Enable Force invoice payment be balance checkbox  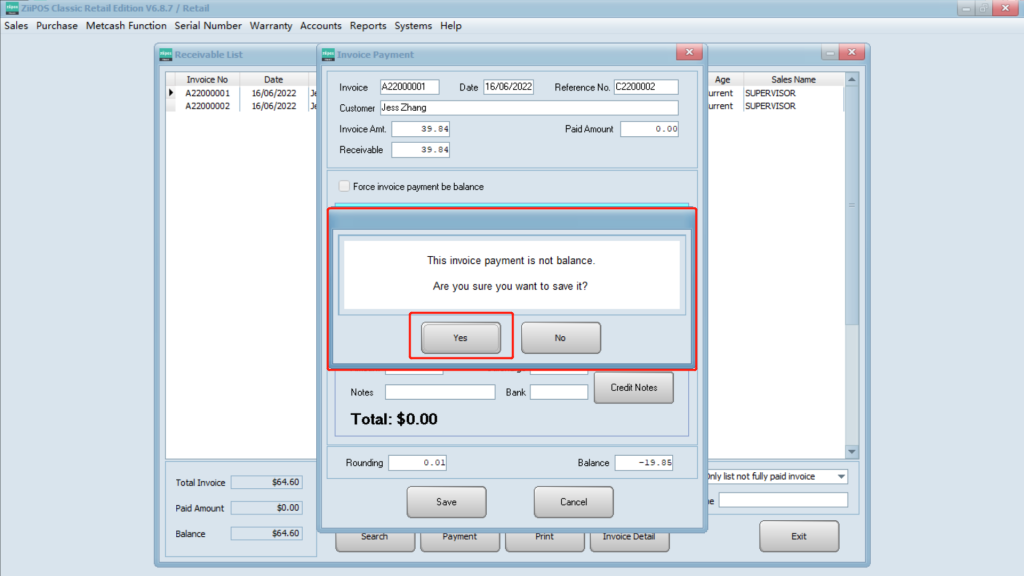click(345, 187)
